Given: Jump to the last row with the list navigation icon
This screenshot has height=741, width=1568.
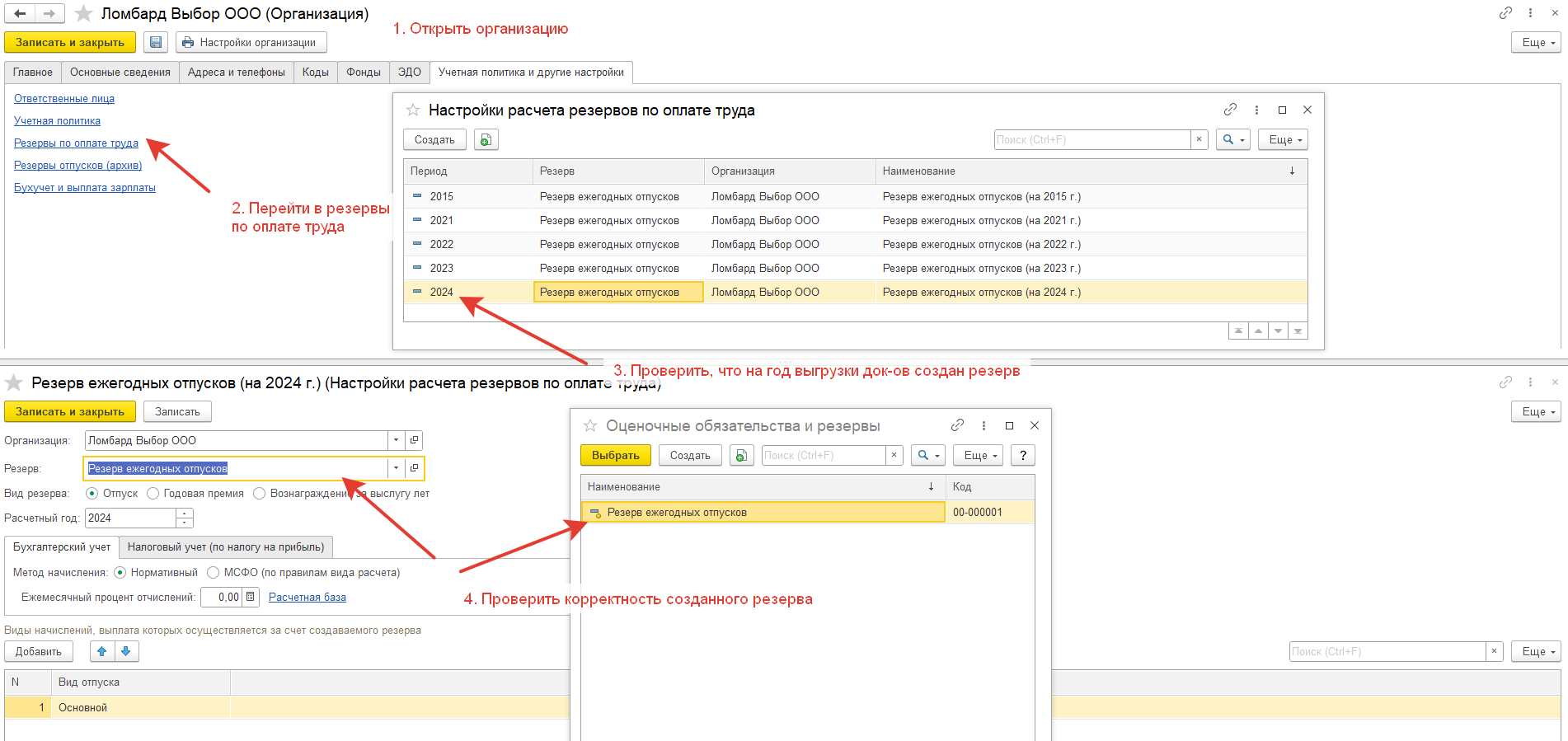Looking at the screenshot, I should (x=1298, y=331).
